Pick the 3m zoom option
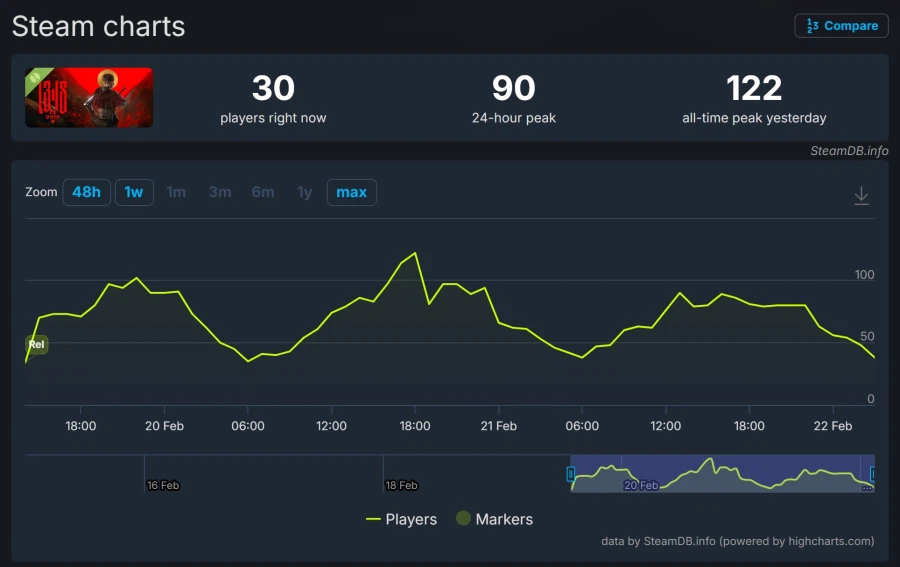This screenshot has width=900, height=567. (x=220, y=192)
